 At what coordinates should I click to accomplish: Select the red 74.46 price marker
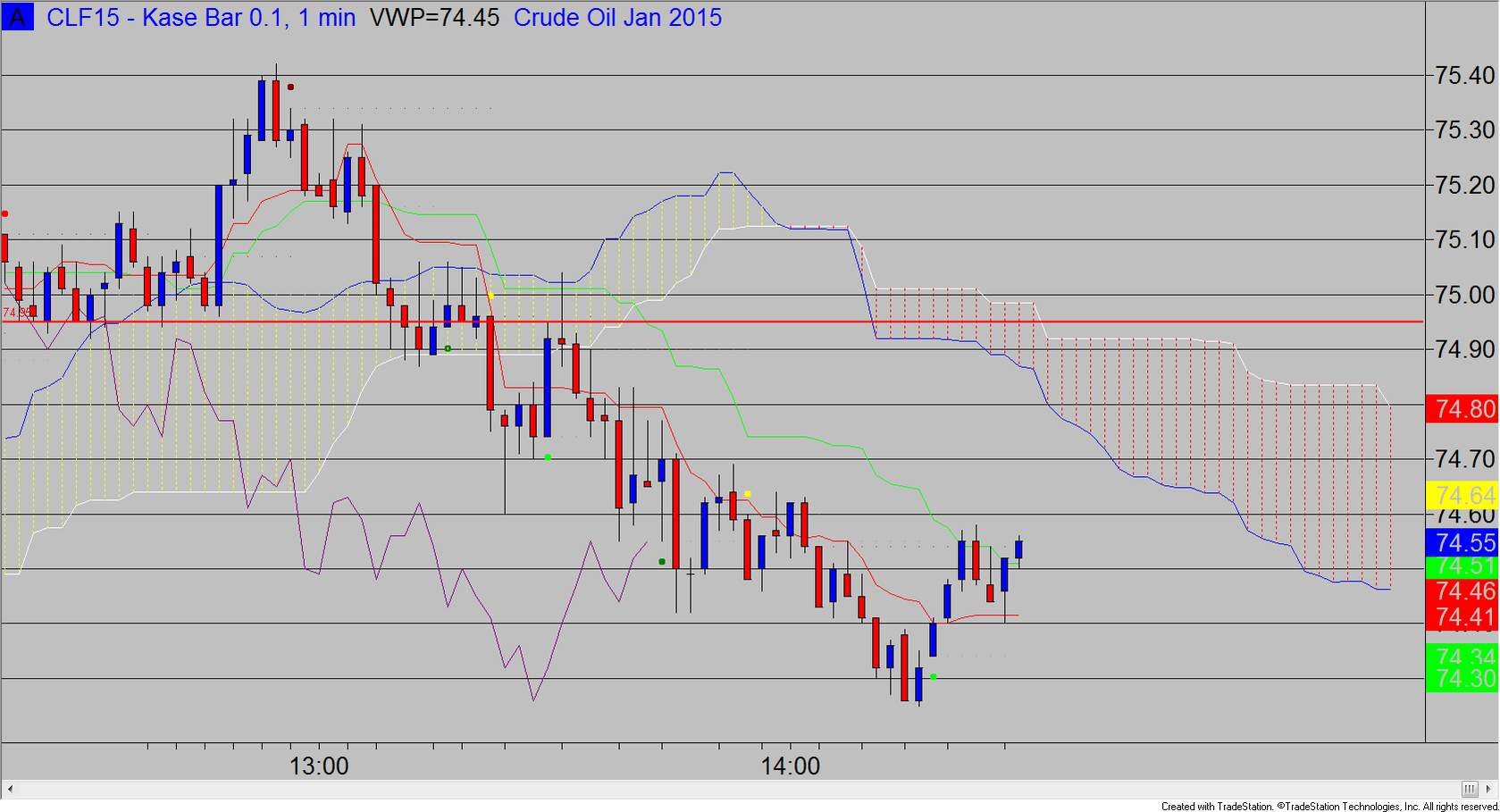pos(1462,590)
